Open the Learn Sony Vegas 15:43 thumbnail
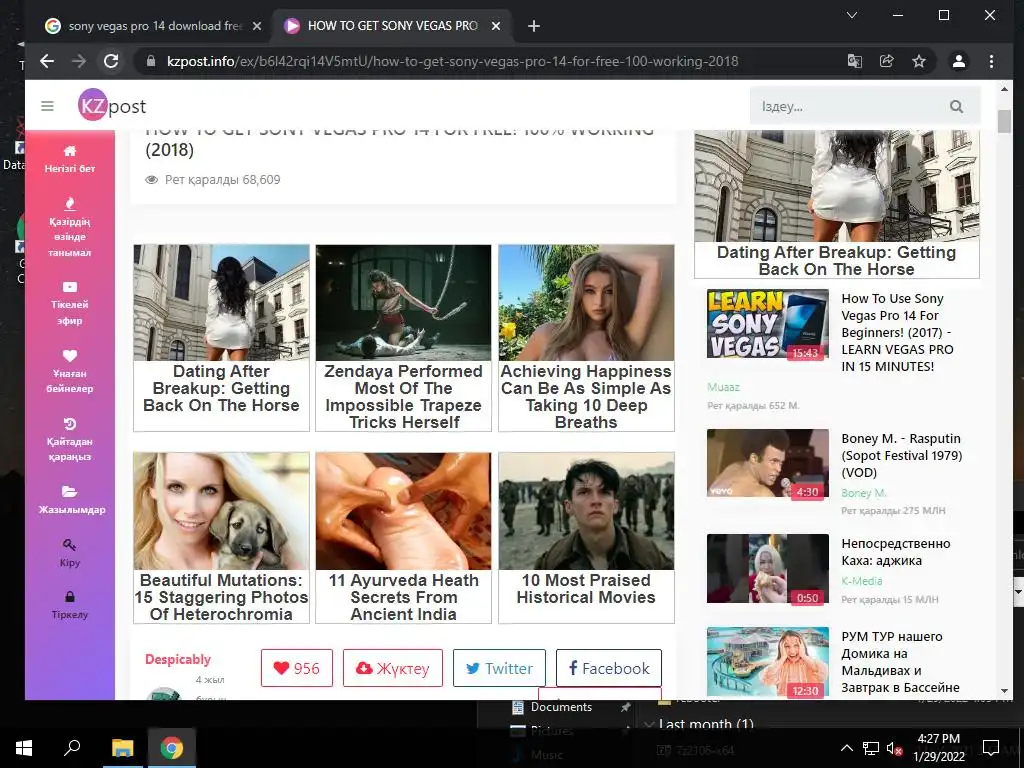Viewport: 1024px width, 768px height. click(767, 324)
